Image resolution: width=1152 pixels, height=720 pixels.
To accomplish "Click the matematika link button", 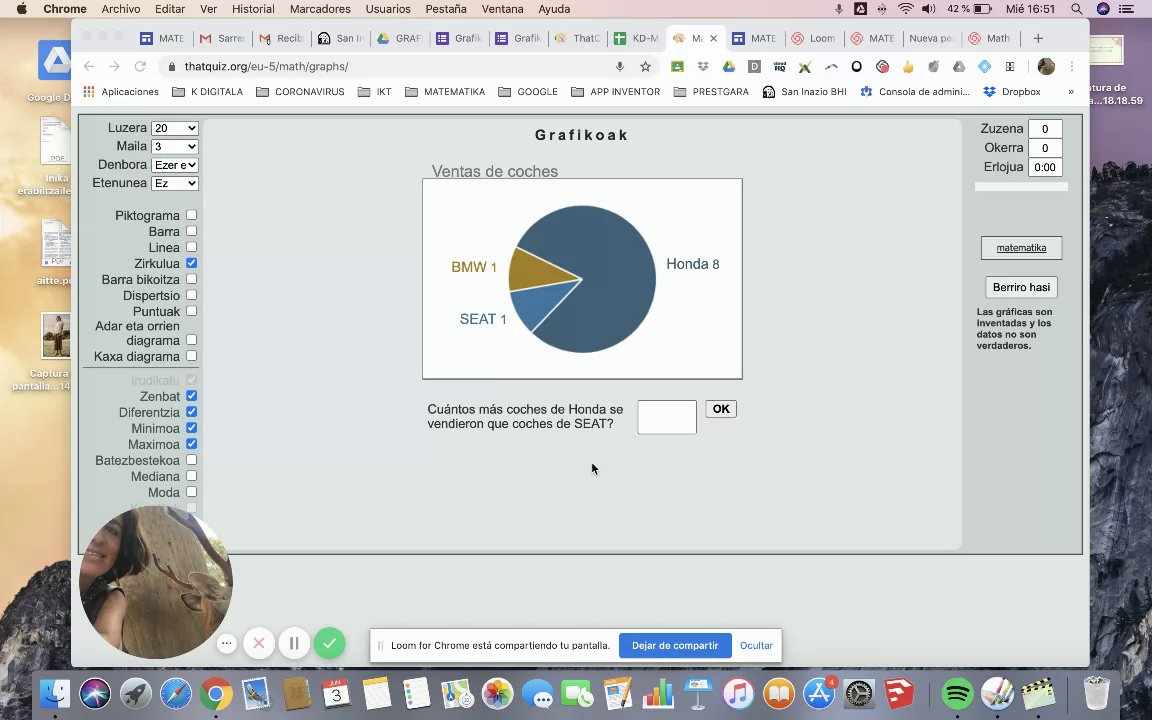I will [x=1021, y=248].
